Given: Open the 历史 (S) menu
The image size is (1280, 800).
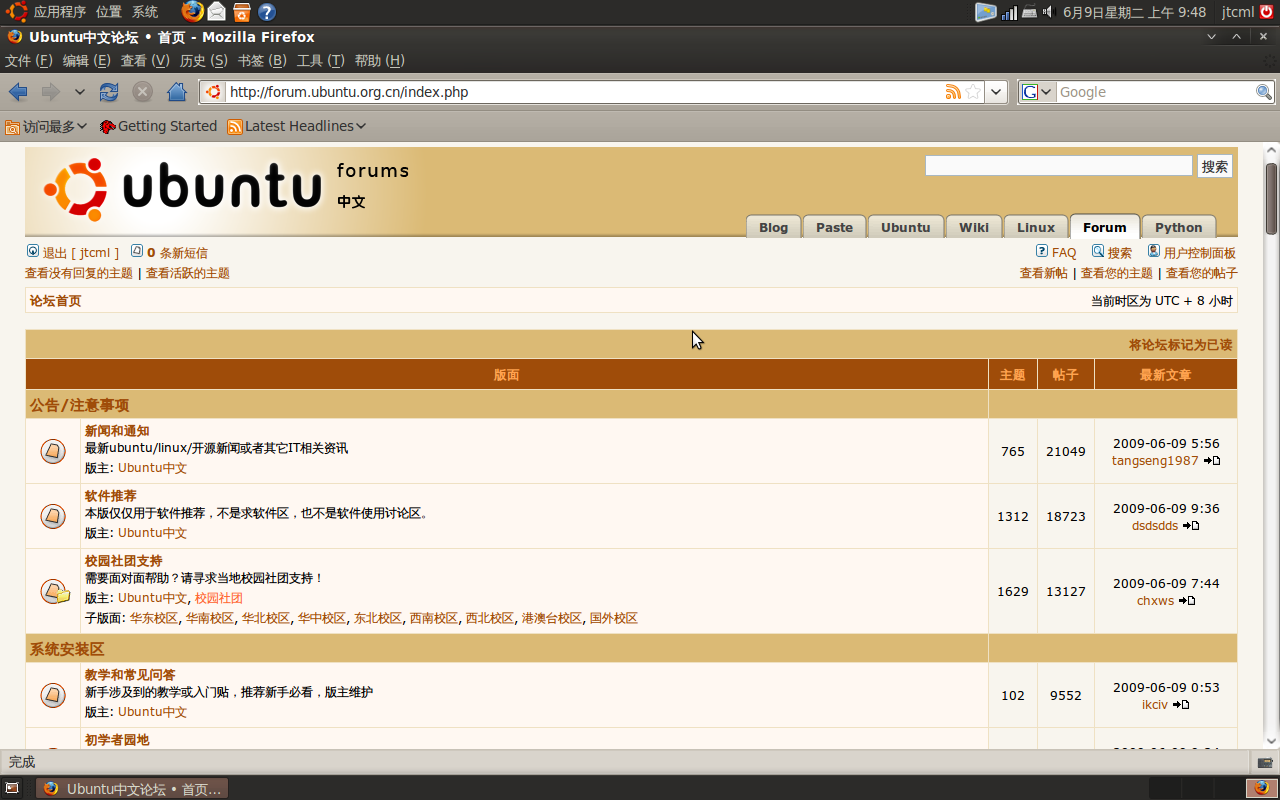Looking at the screenshot, I should pos(204,61).
